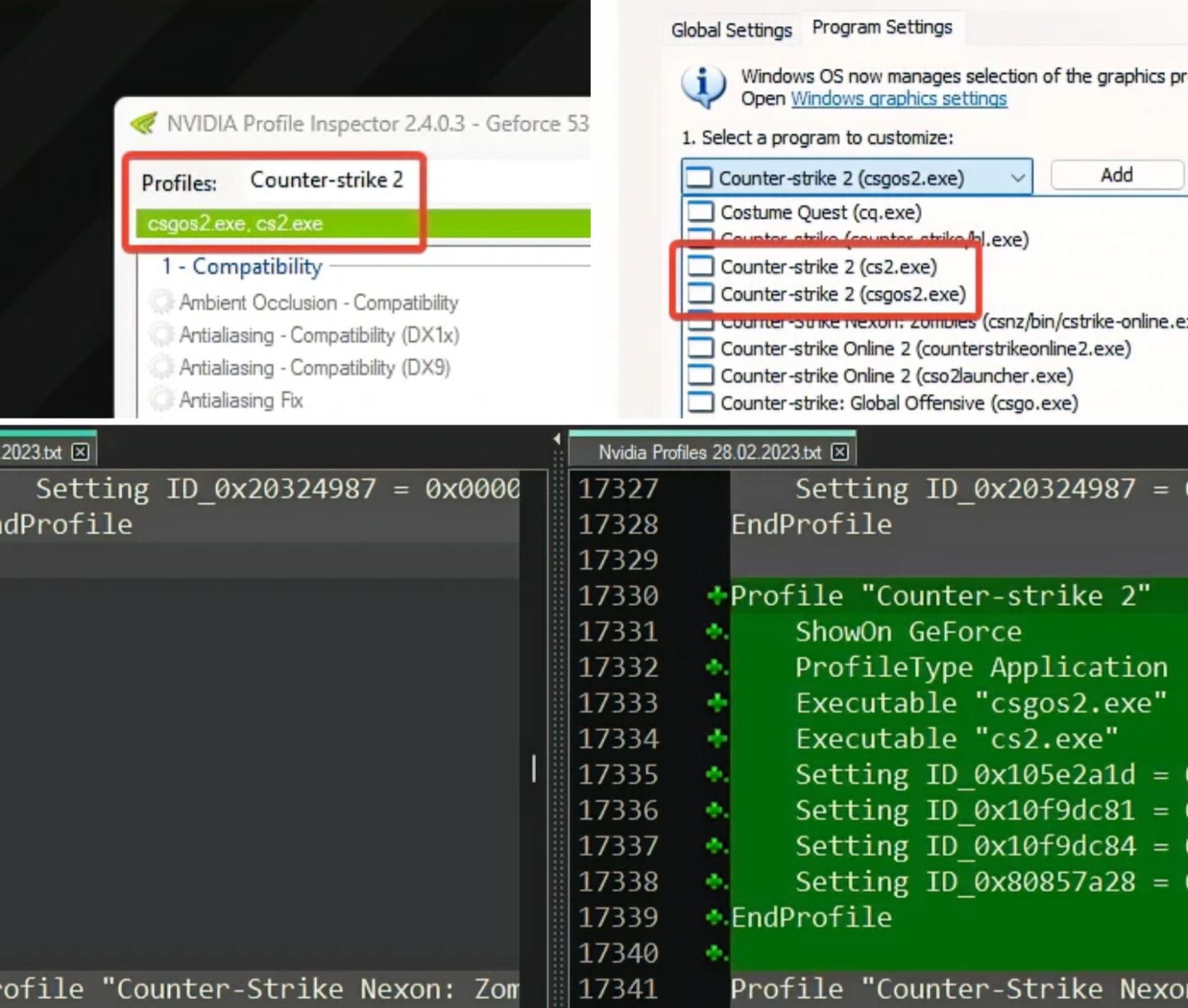This screenshot has width=1188, height=1008.
Task: Click icon next to Counter-strike: Global Offensive (csgo.exe)
Action: 700,403
